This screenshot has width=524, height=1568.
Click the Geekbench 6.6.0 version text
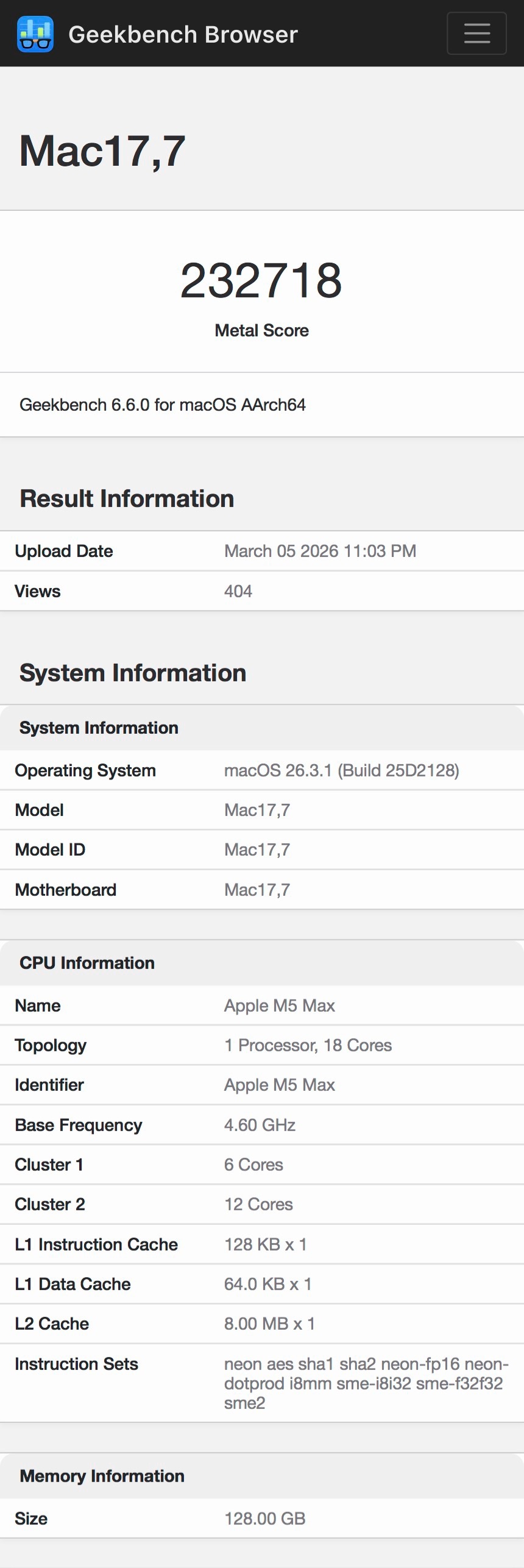point(163,405)
